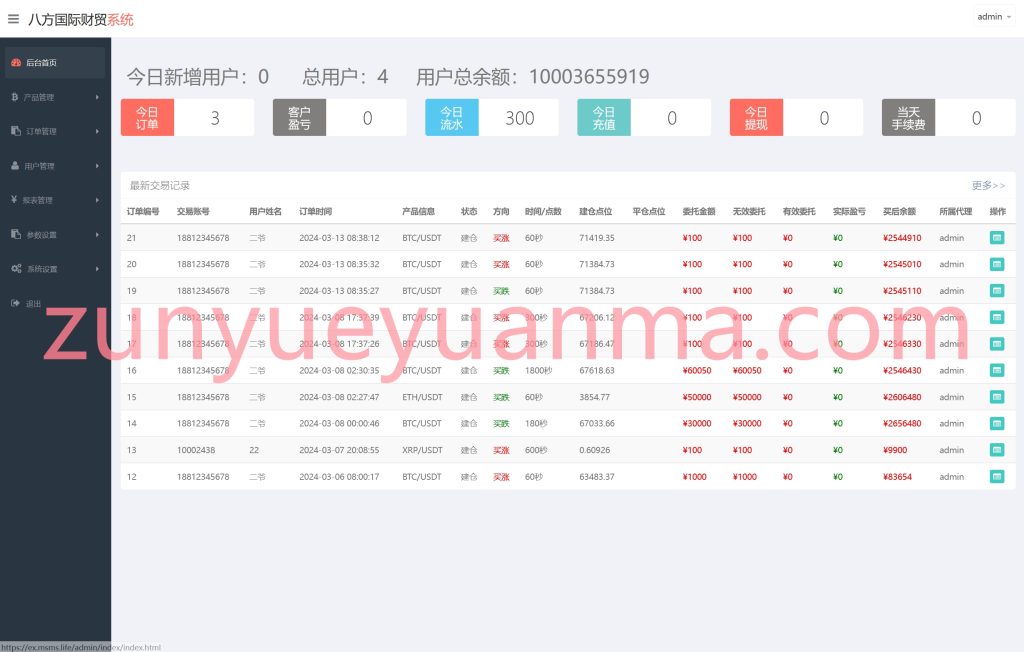Click the 交易账号 column header
Image resolution: width=1024 pixels, height=652 pixels.
193,211
